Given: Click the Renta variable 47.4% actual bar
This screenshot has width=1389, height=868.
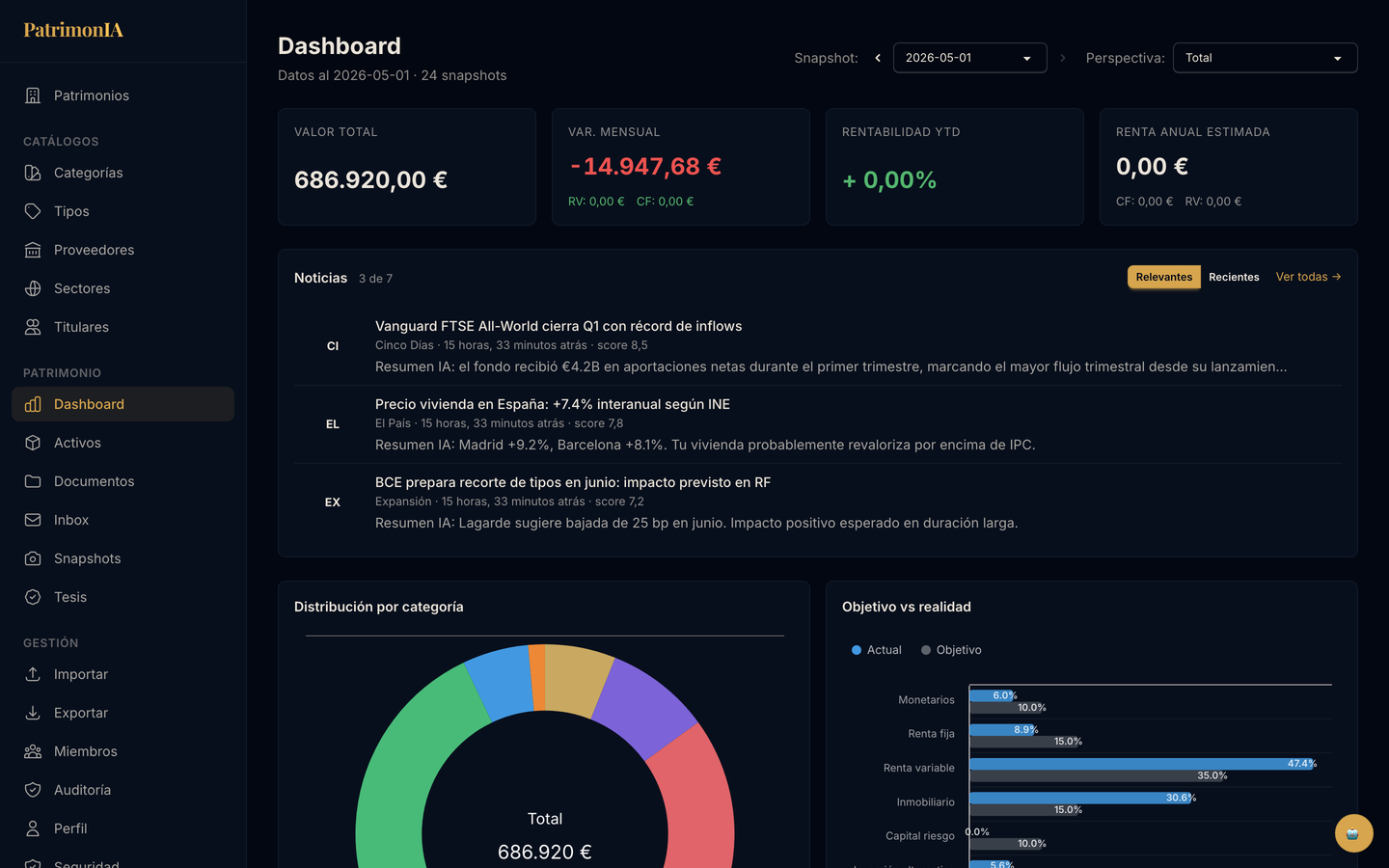Looking at the screenshot, I should click(x=1142, y=764).
